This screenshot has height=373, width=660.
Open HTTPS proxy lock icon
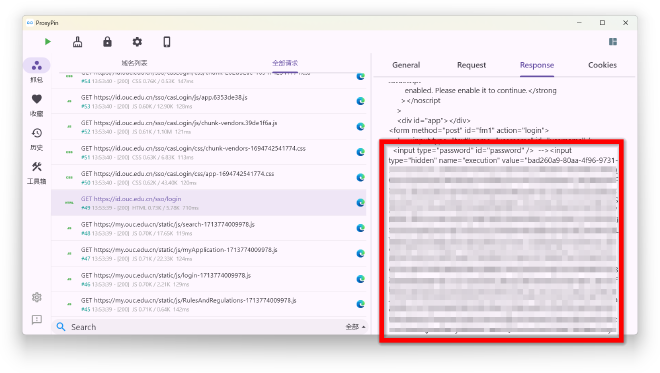pyautogui.click(x=107, y=42)
